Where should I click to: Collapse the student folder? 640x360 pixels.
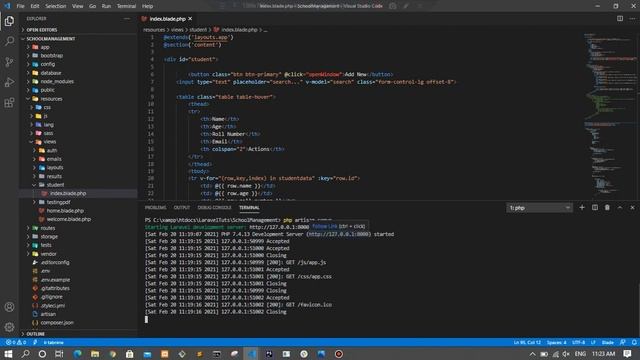click(x=55, y=185)
